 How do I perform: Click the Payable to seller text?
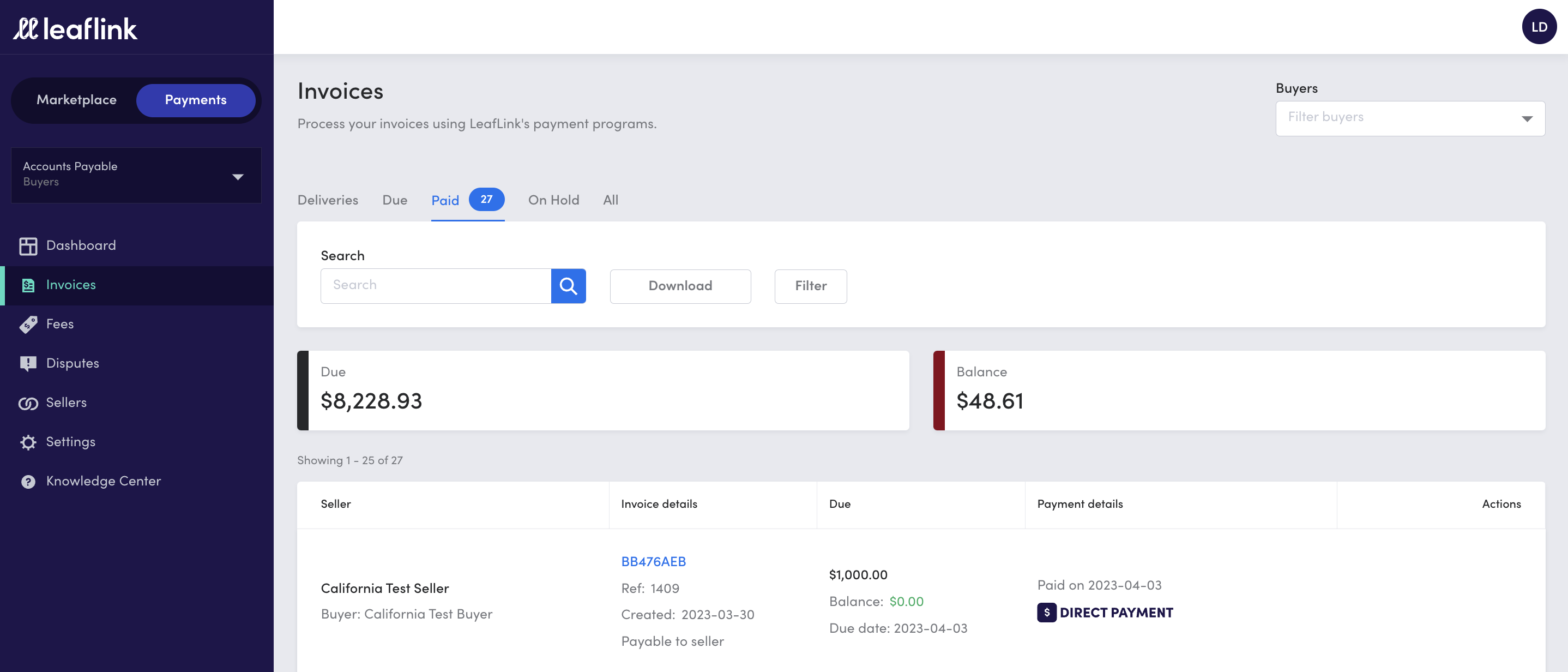click(672, 641)
